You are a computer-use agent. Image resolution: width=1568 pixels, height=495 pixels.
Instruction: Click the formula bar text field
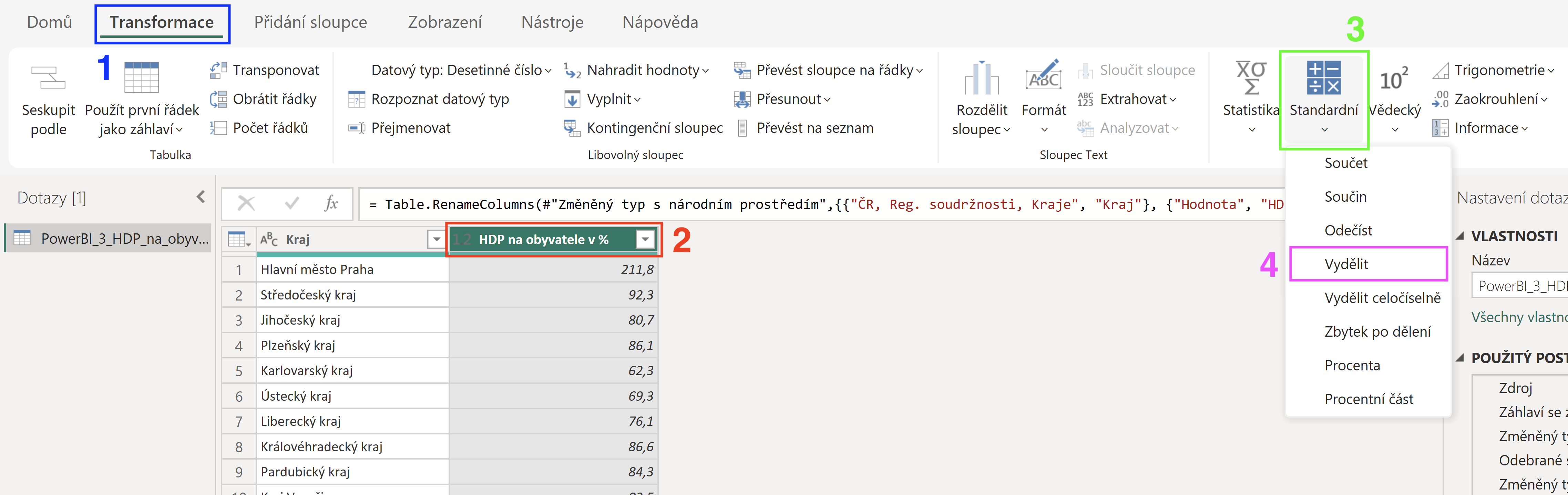pyautogui.click(x=822, y=204)
